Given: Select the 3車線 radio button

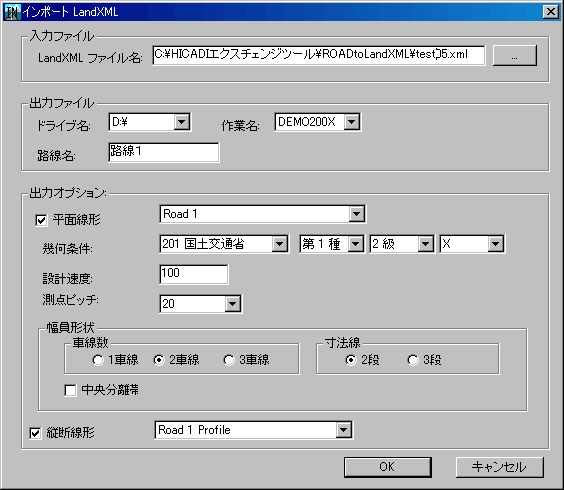Looking at the screenshot, I should (x=229, y=360).
